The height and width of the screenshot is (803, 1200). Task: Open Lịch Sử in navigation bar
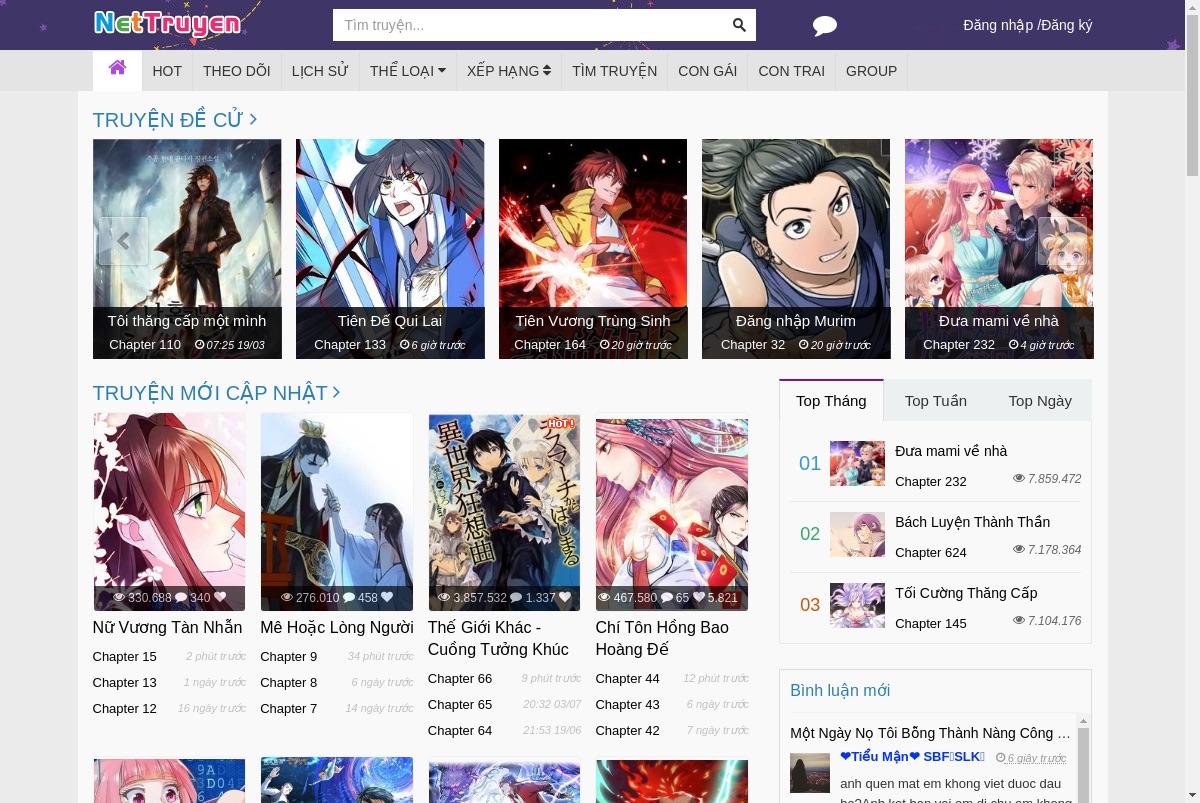click(320, 71)
